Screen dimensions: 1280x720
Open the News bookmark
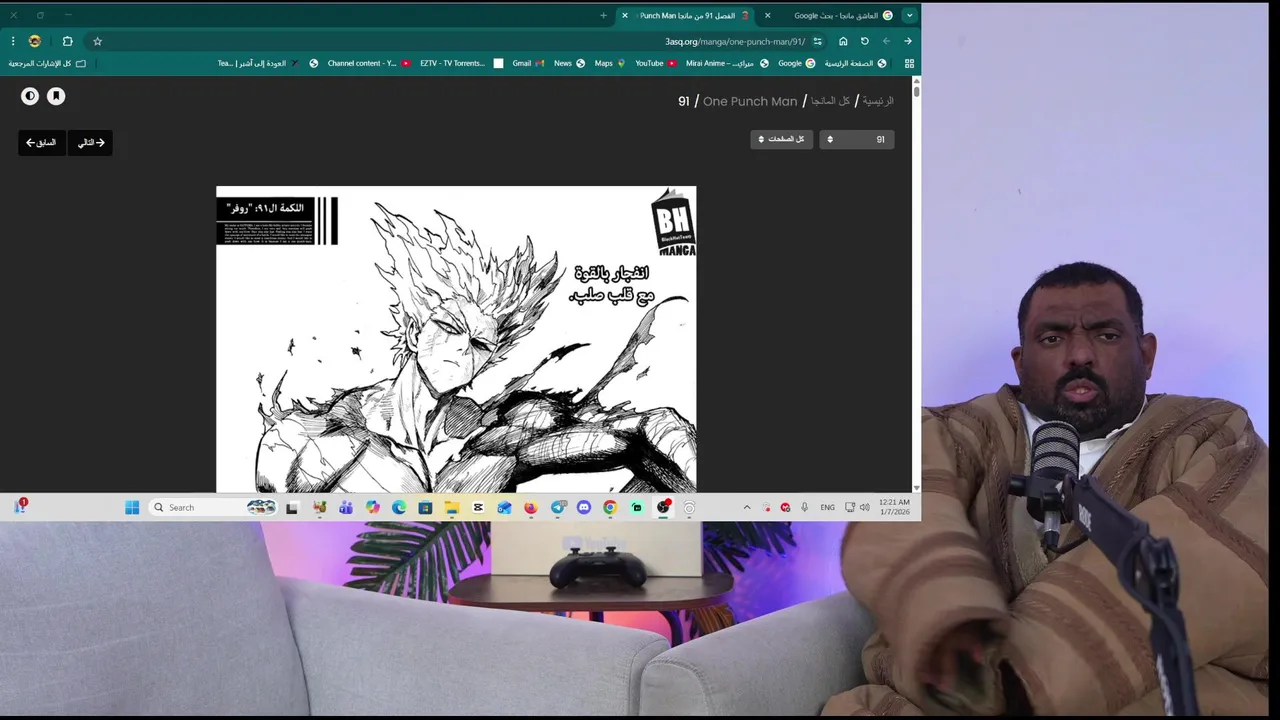[x=569, y=63]
